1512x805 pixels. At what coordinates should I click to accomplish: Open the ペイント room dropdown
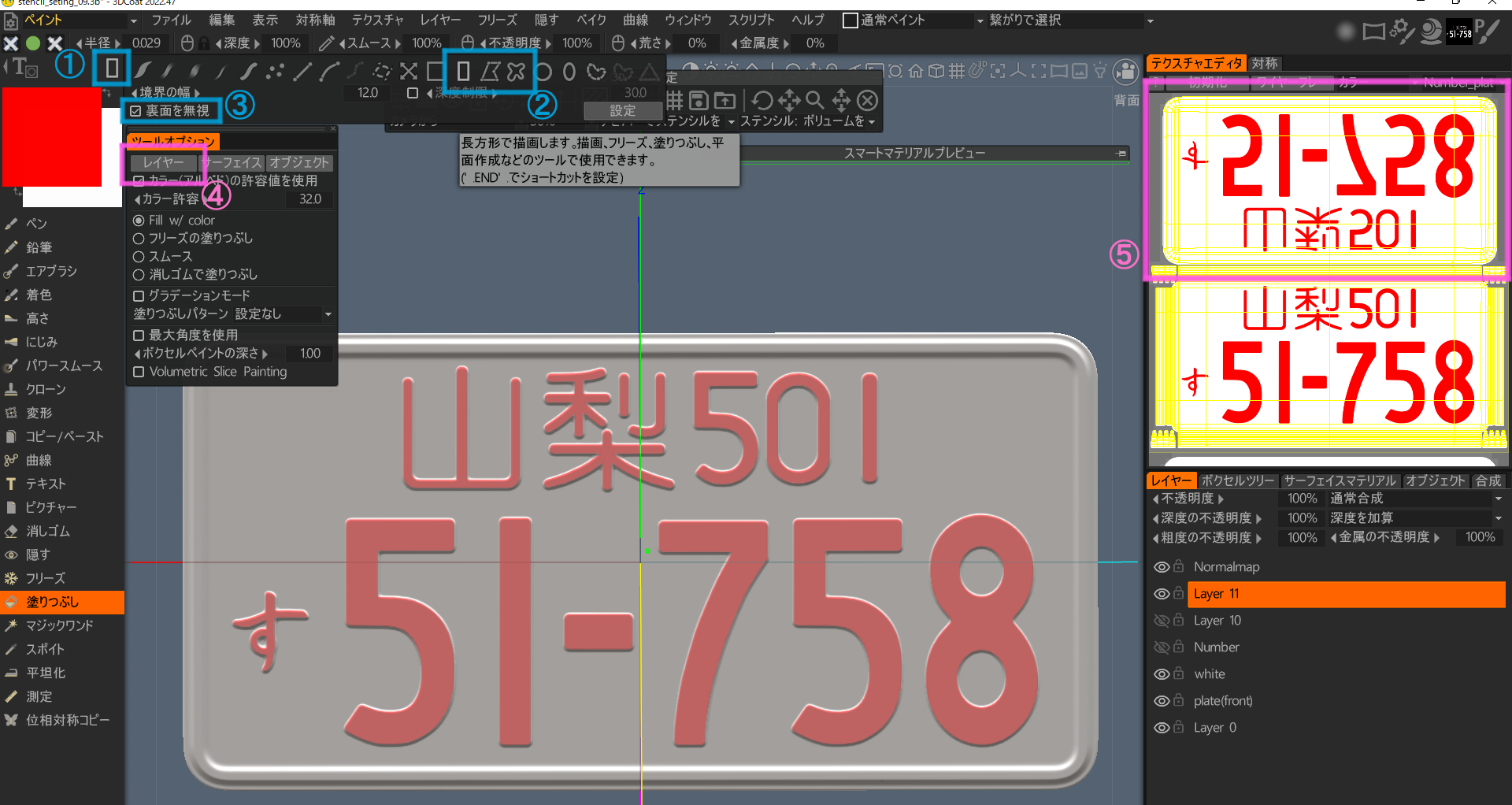pos(80,20)
